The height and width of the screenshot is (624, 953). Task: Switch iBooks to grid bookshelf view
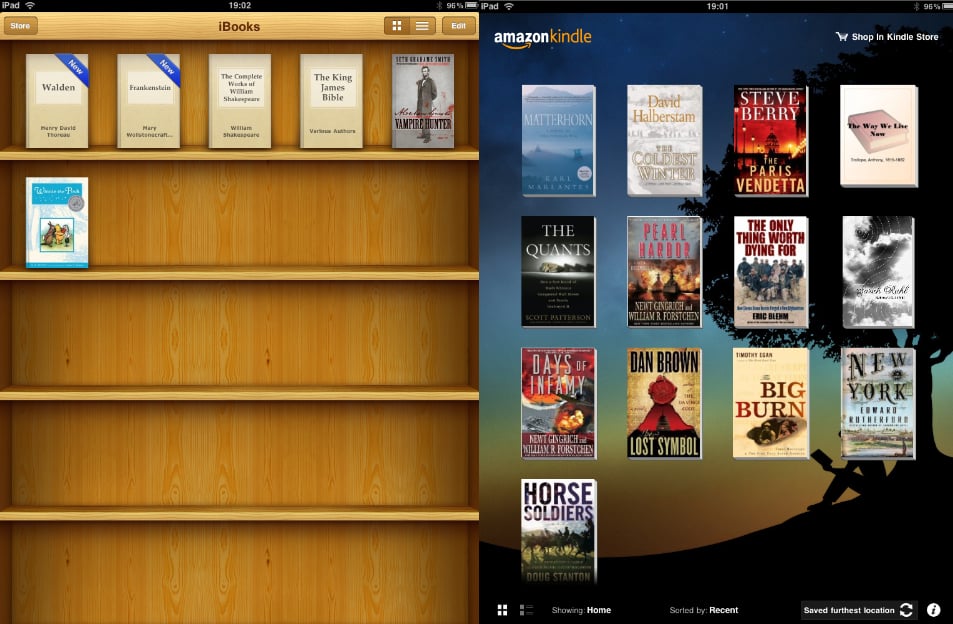pos(397,26)
